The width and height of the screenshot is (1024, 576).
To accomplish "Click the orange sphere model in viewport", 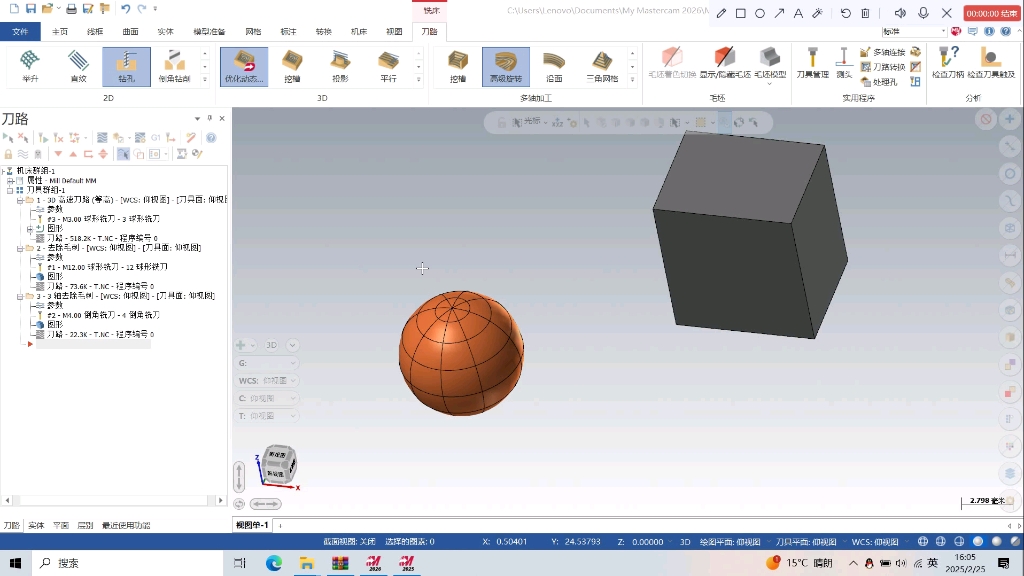I will coord(461,353).
